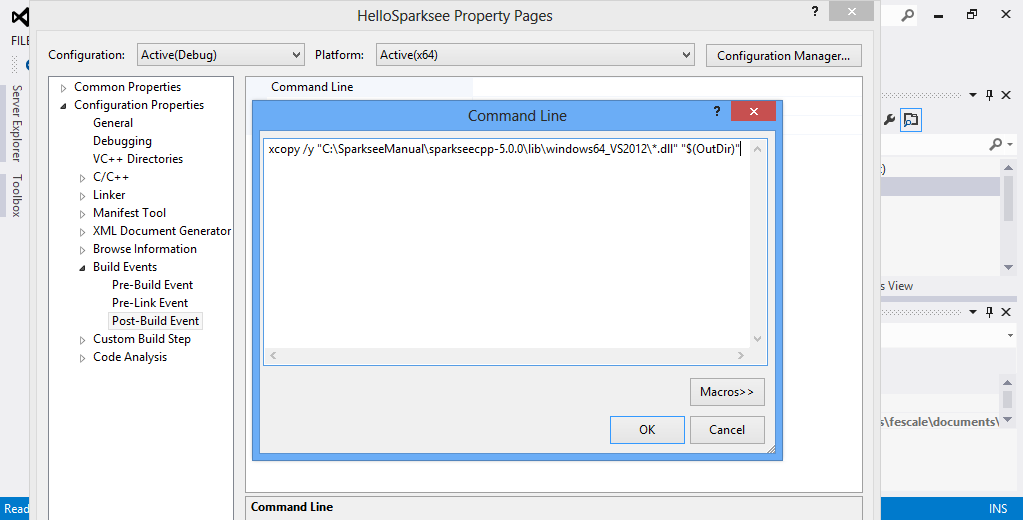Image resolution: width=1023 pixels, height=520 pixels.
Task: Restore down the Visual Studio window
Action: pos(972,14)
